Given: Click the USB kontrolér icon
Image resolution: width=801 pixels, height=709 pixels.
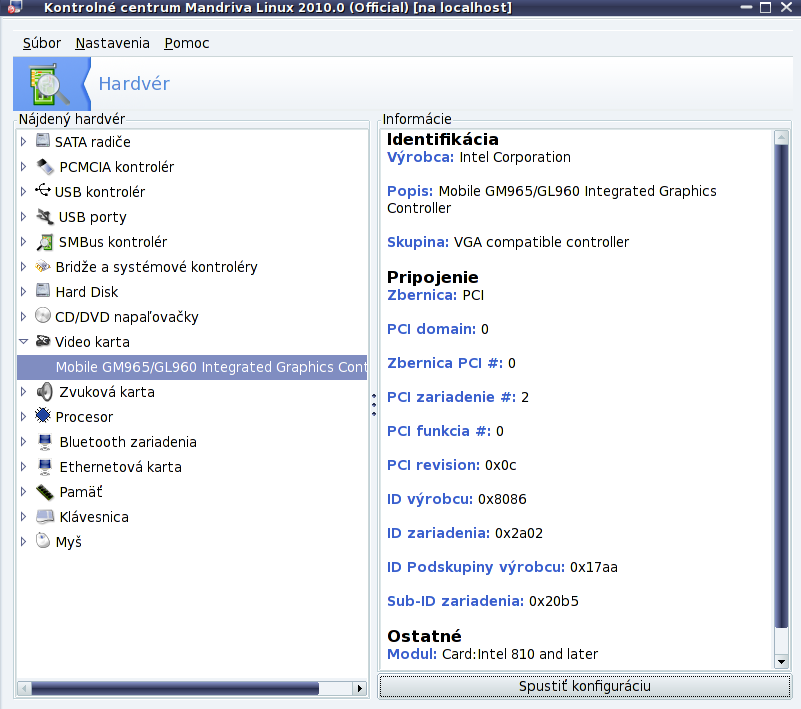Looking at the screenshot, I should click(x=43, y=191).
